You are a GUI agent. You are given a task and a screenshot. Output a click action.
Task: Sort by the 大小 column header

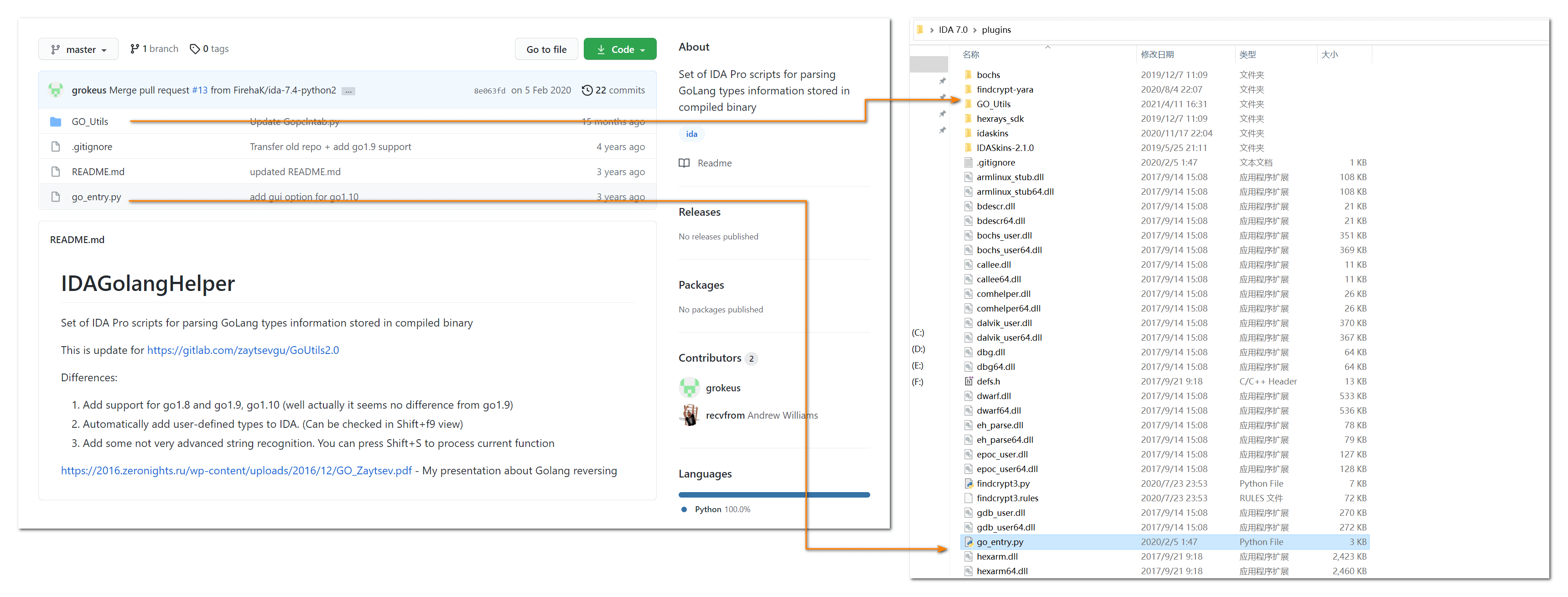click(1329, 54)
